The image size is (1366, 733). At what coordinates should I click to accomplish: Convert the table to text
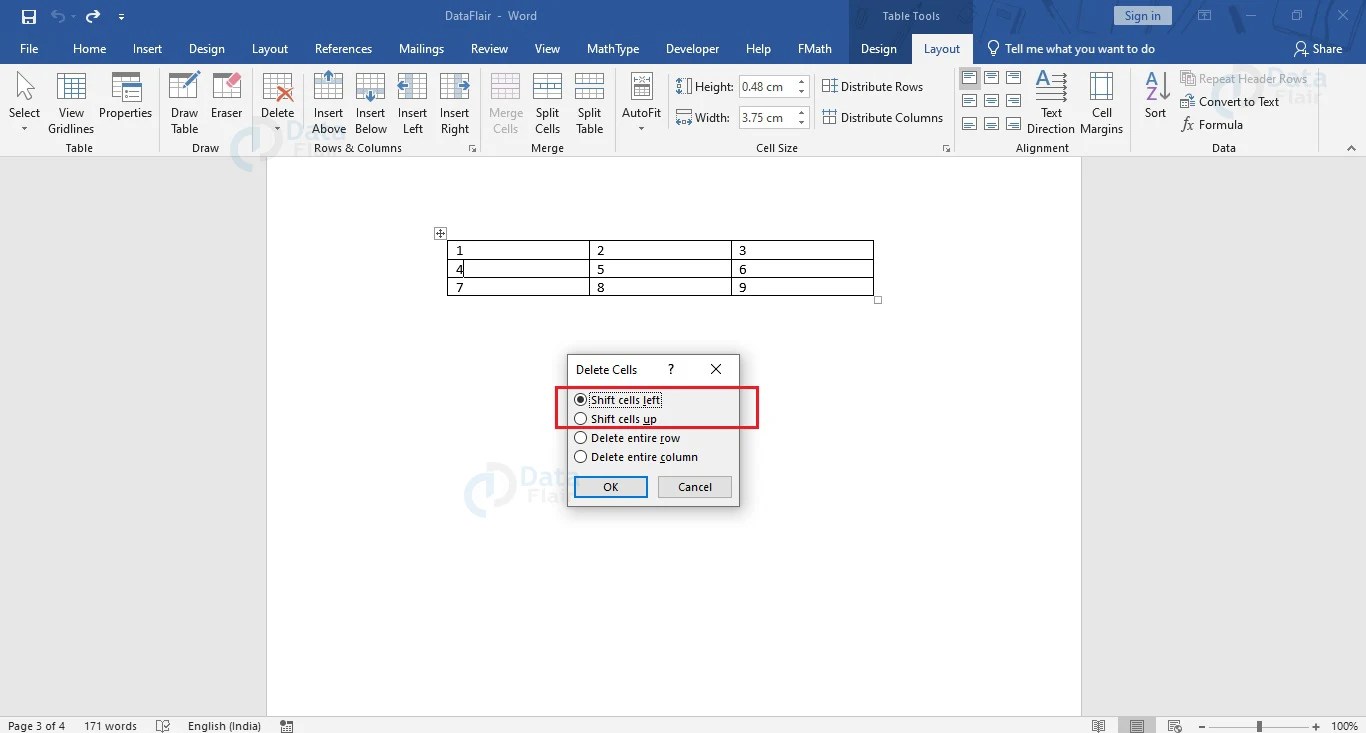coord(1231,101)
